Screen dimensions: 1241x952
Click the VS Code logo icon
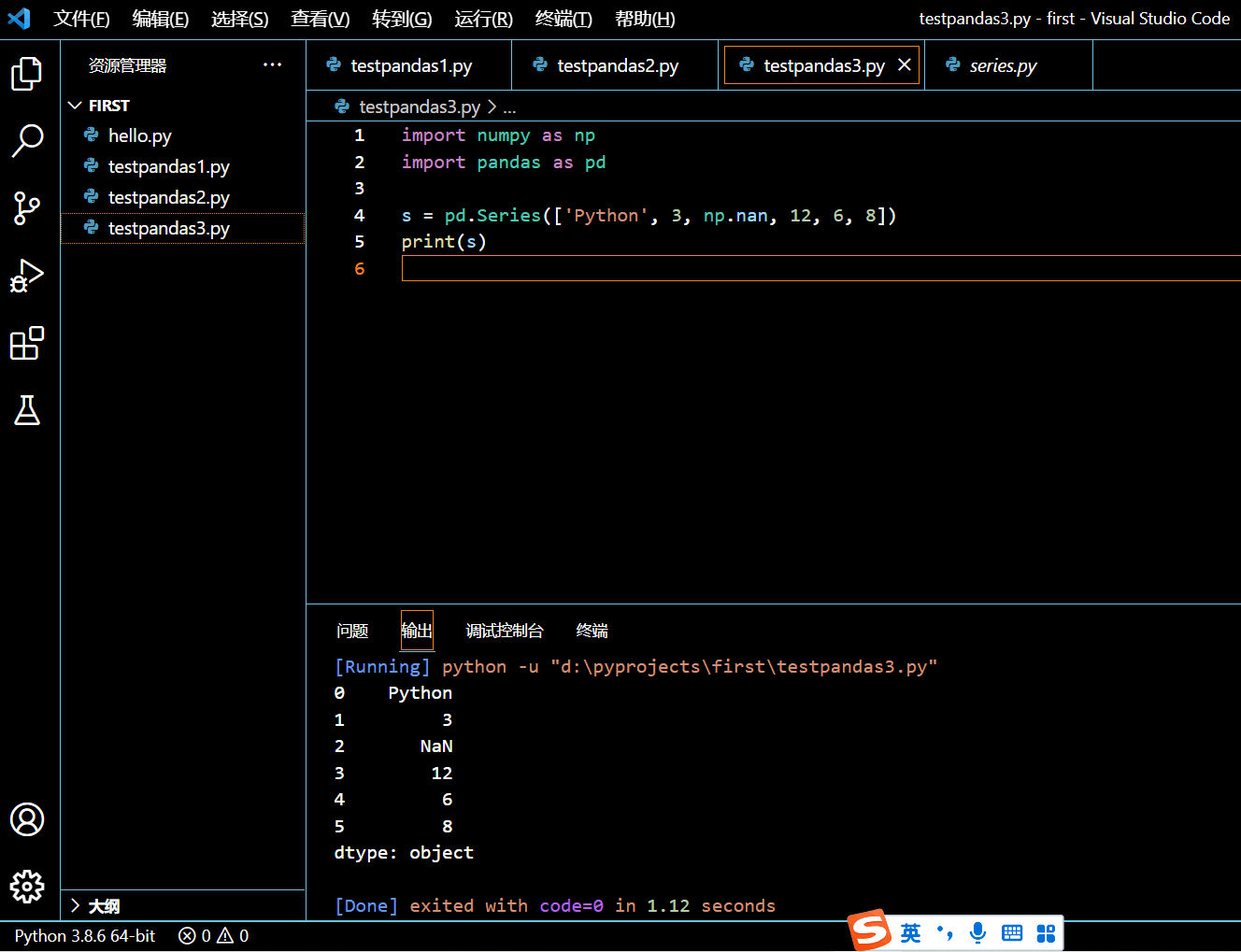coord(19,18)
